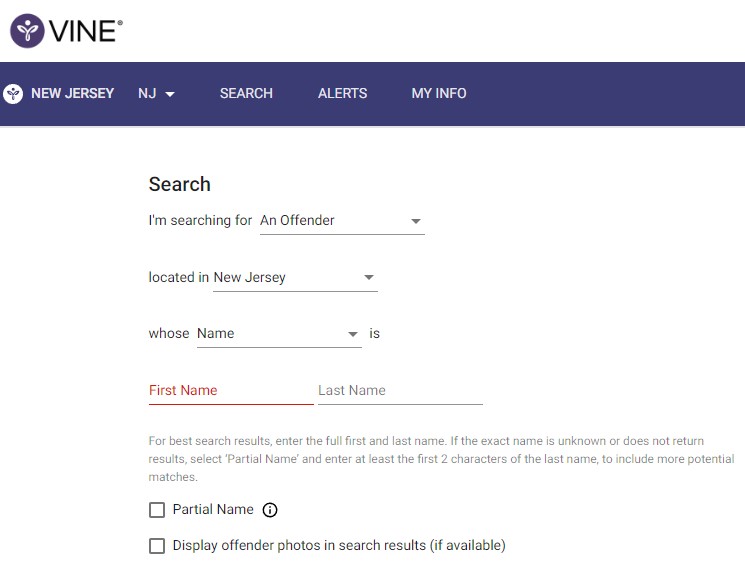The width and height of the screenshot is (745, 569).
Task: Check Display offender photos in search results
Action: click(157, 546)
